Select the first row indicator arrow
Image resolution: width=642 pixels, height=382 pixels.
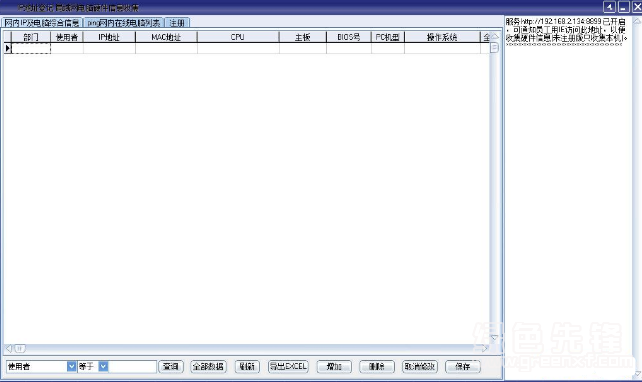pyautogui.click(x=7, y=48)
